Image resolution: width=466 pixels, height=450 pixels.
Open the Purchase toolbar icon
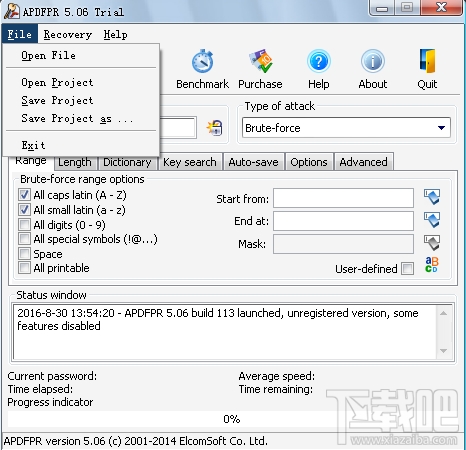(260, 61)
